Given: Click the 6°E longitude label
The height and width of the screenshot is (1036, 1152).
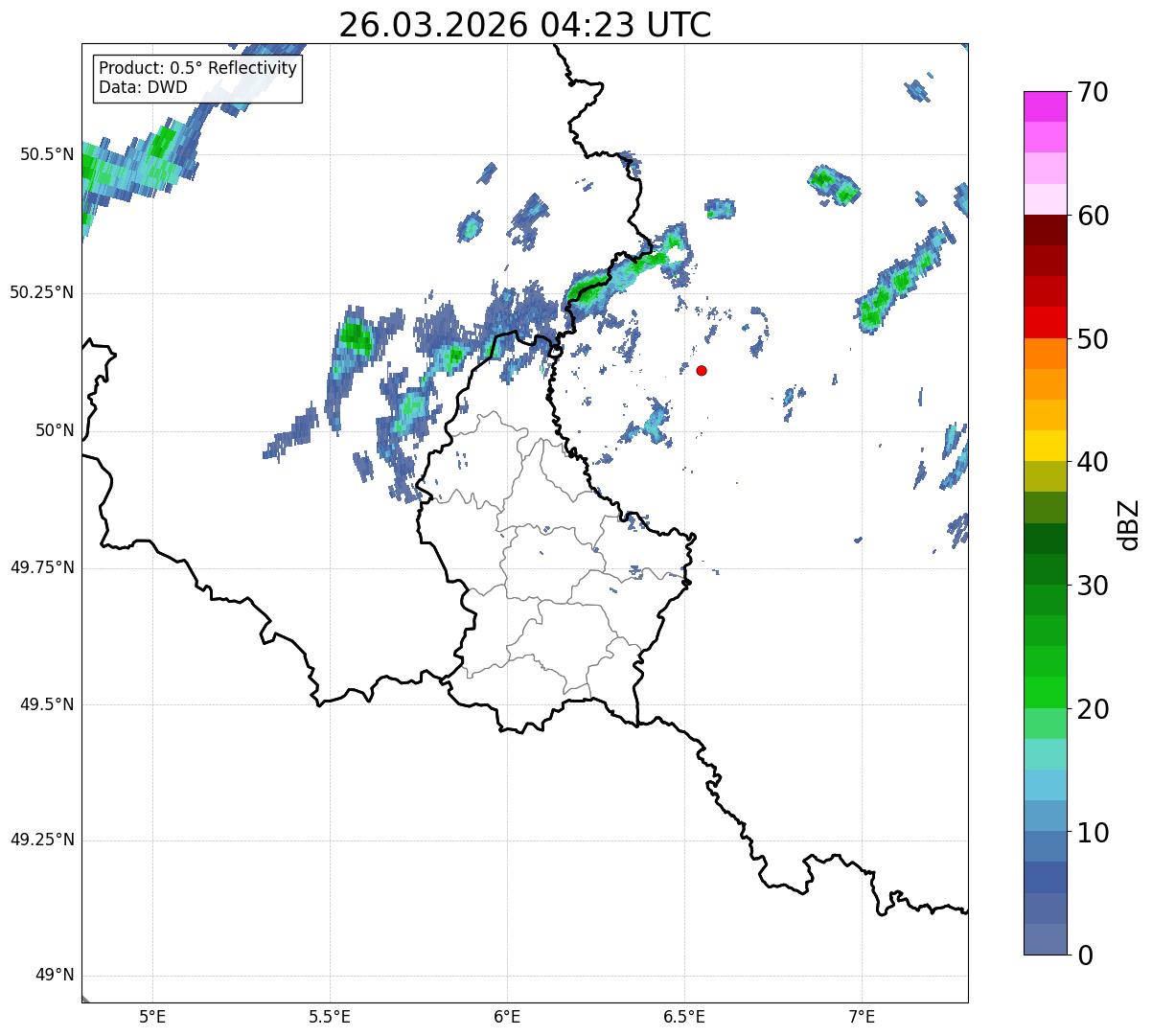Looking at the screenshot, I should pos(507,1017).
